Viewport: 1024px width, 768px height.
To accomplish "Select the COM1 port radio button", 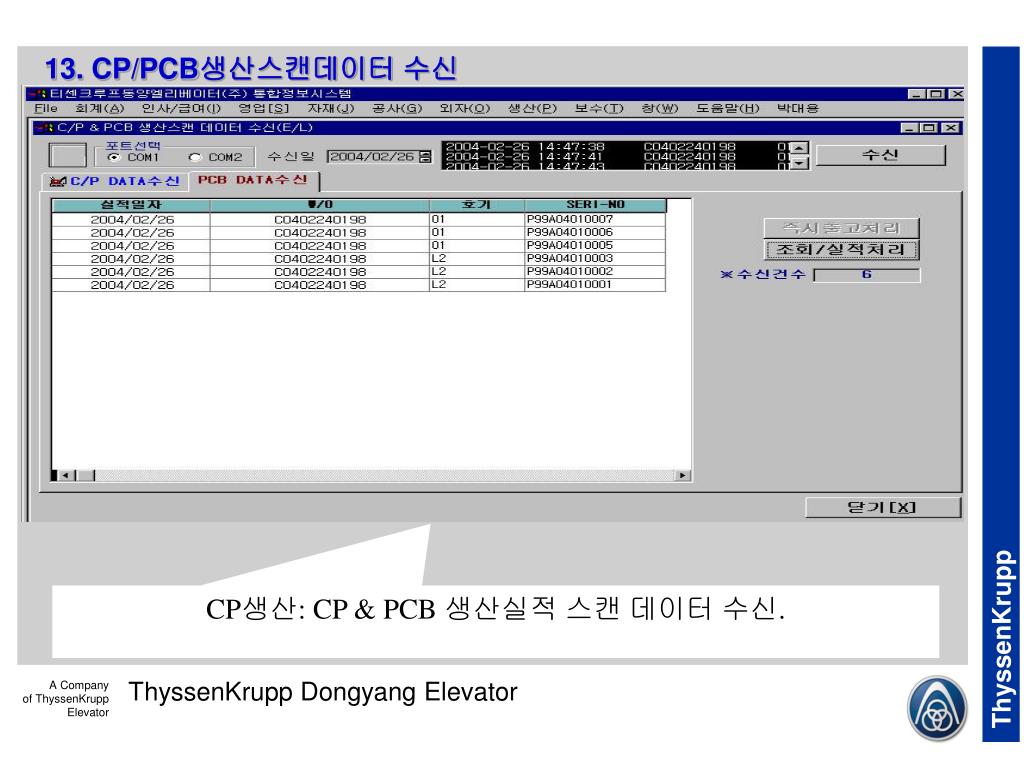I will pos(114,157).
